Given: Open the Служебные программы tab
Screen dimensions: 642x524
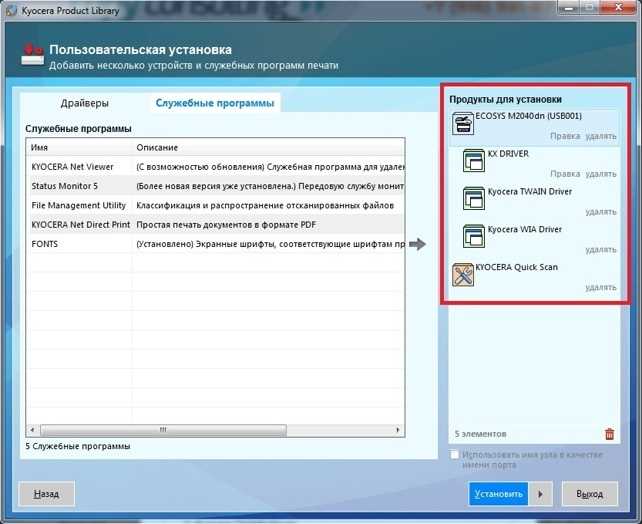Looking at the screenshot, I should 215,103.
